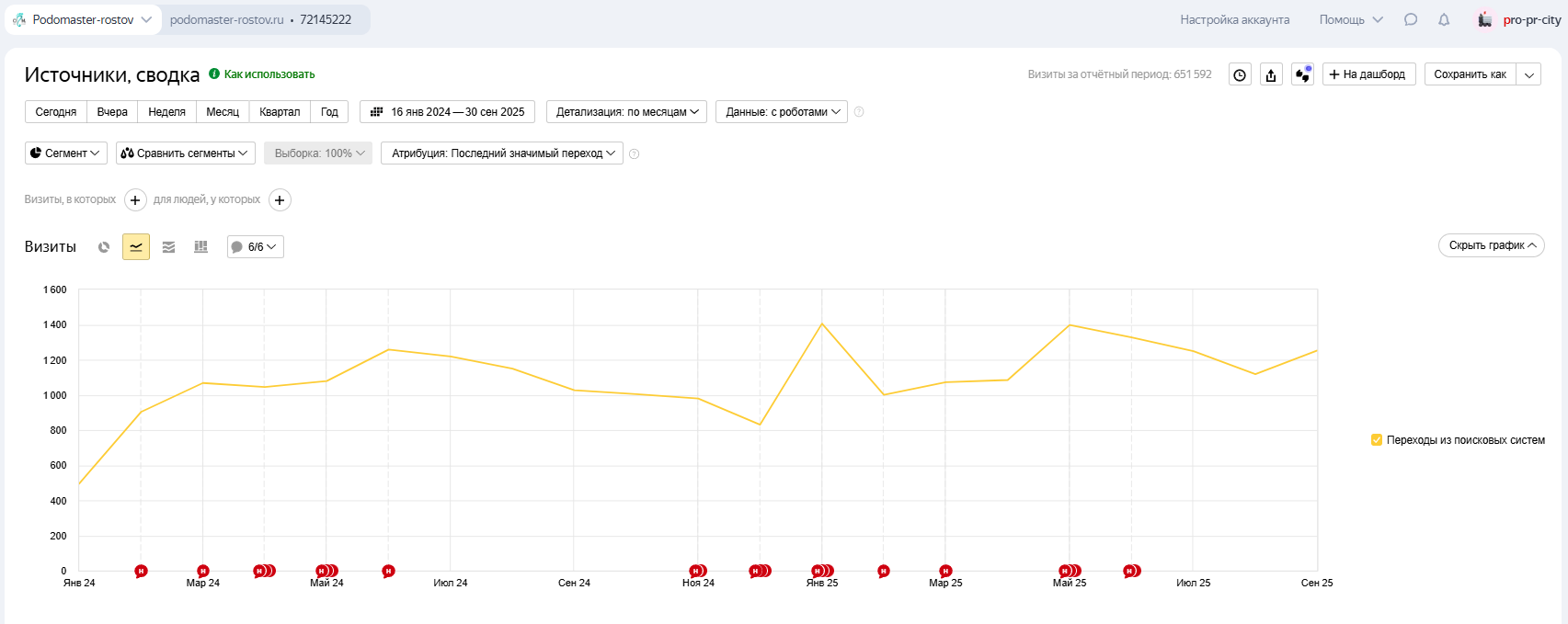Viewport: 1568px width, 624px height.
Task: Expand the 'Детализация: по месяцам' dropdown
Action: pyautogui.click(x=626, y=112)
